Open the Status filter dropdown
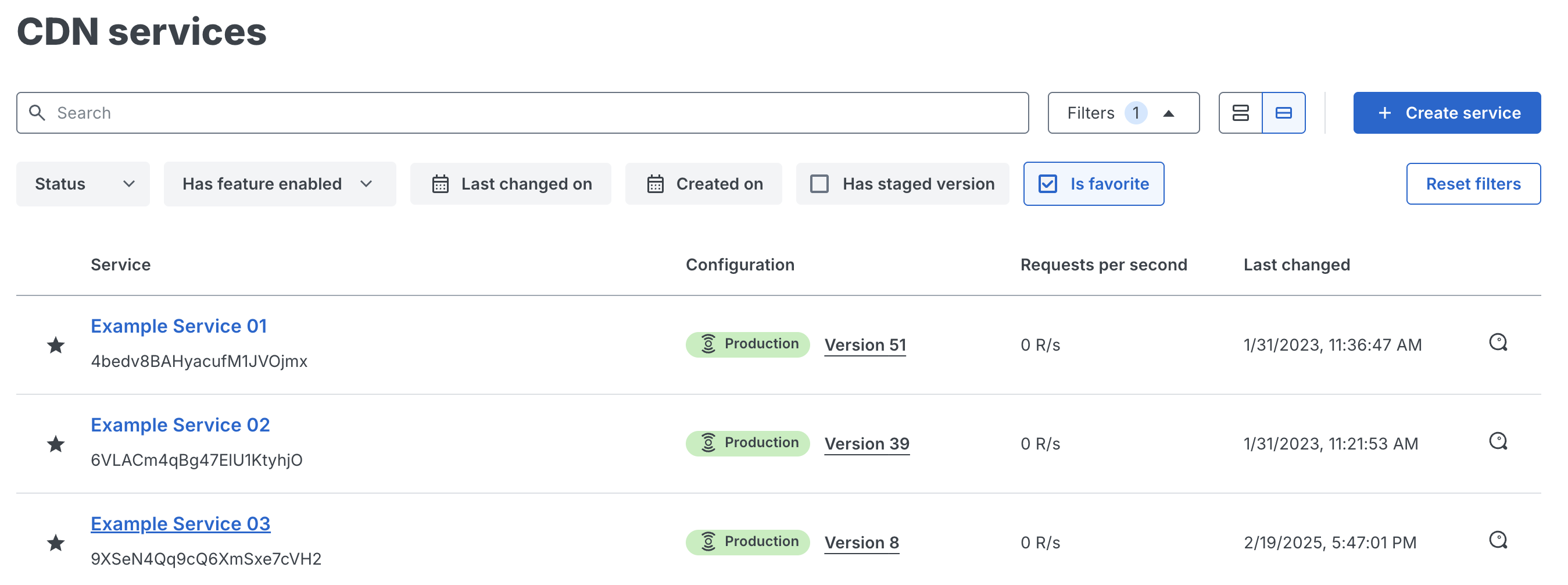Image resolution: width=1568 pixels, height=585 pixels. [83, 183]
